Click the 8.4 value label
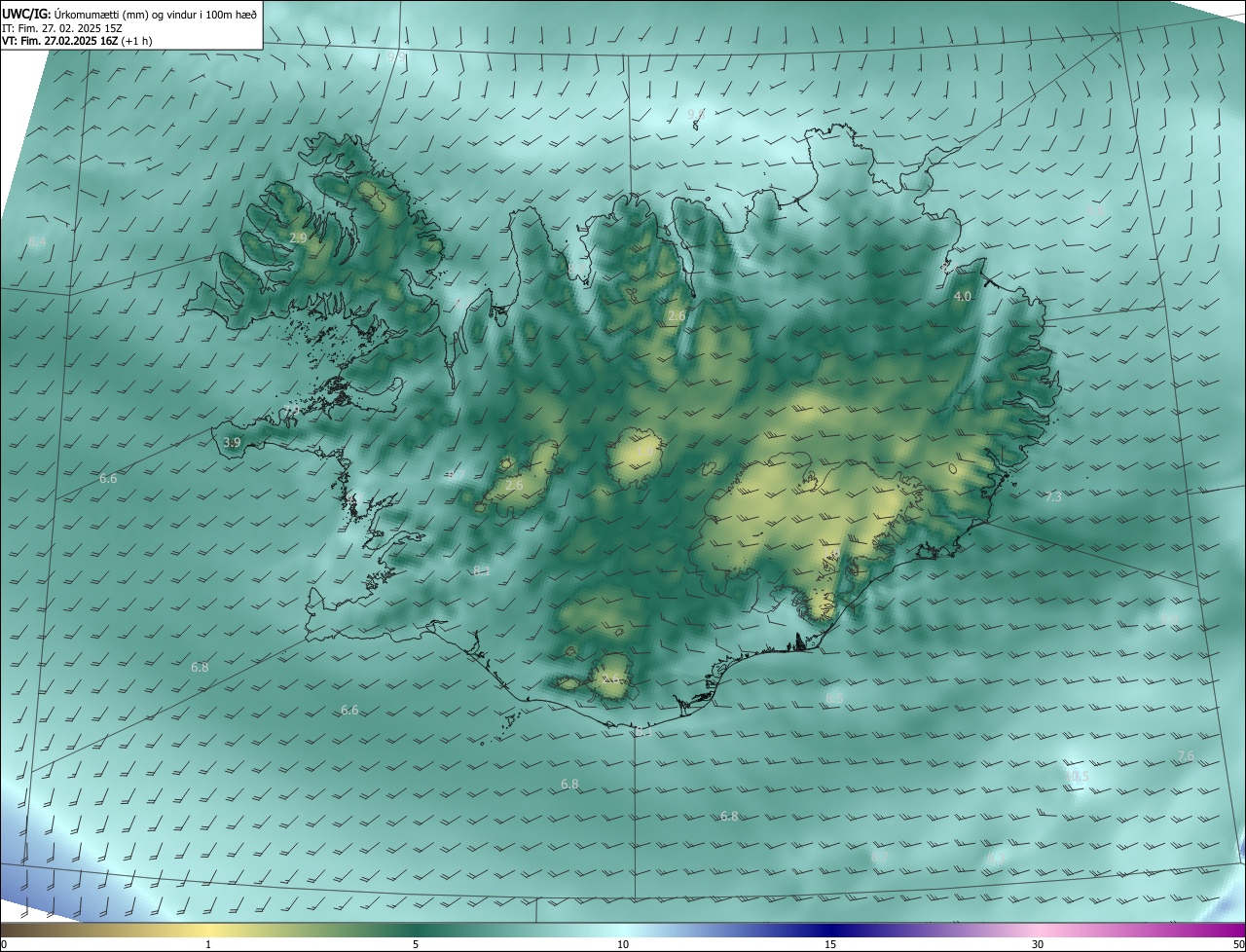 coord(37,241)
